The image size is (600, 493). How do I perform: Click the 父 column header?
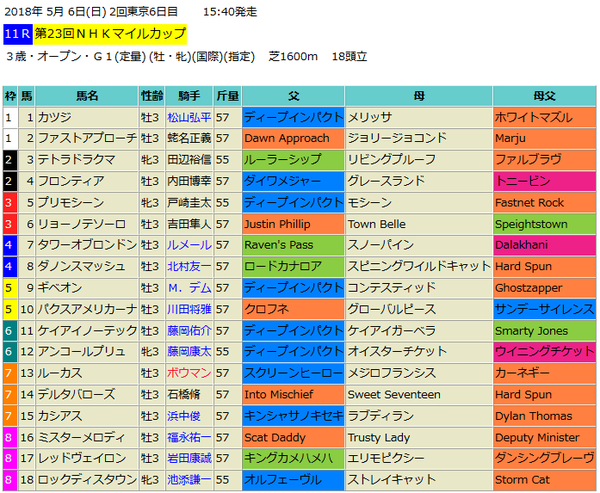point(293,96)
